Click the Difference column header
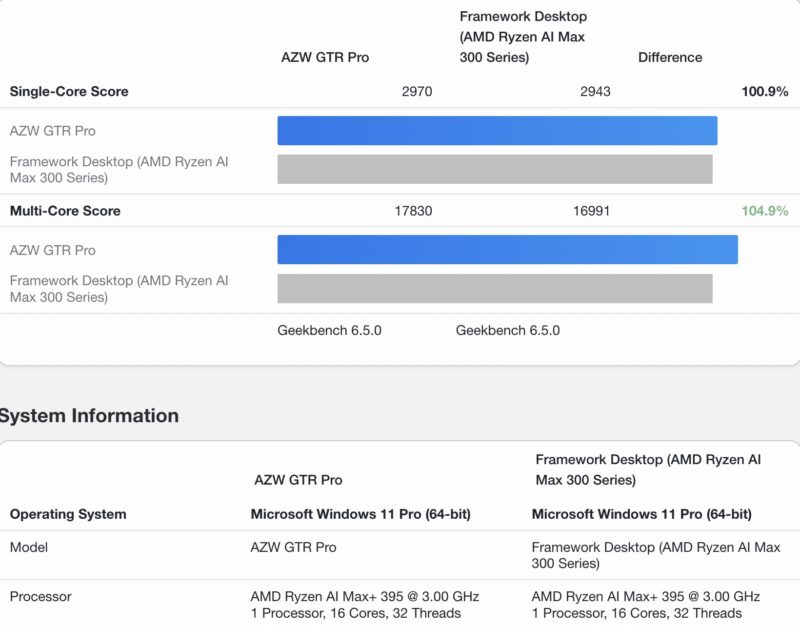The image size is (800, 625). click(x=670, y=57)
